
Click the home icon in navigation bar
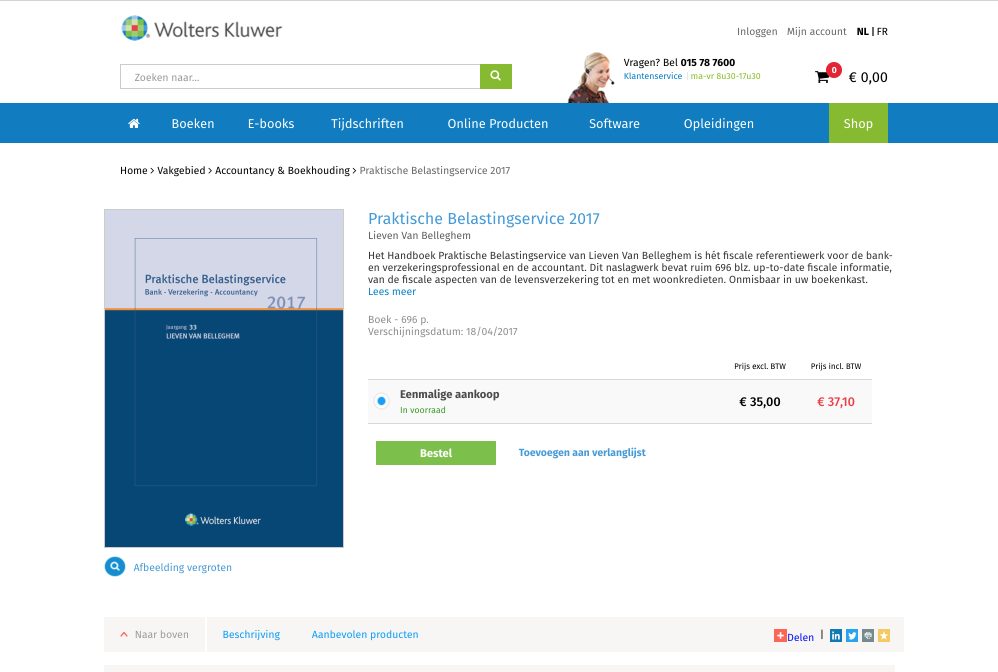134,124
